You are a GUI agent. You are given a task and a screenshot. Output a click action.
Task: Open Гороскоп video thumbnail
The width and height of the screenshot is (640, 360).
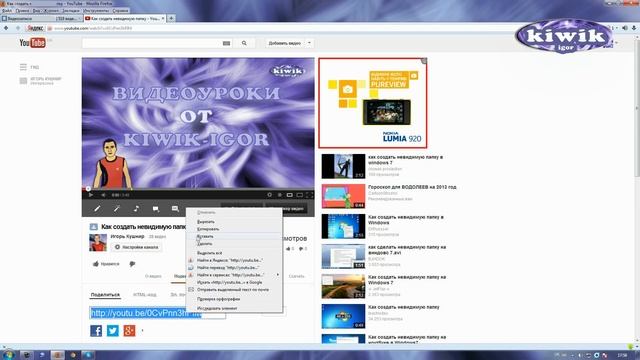343,196
